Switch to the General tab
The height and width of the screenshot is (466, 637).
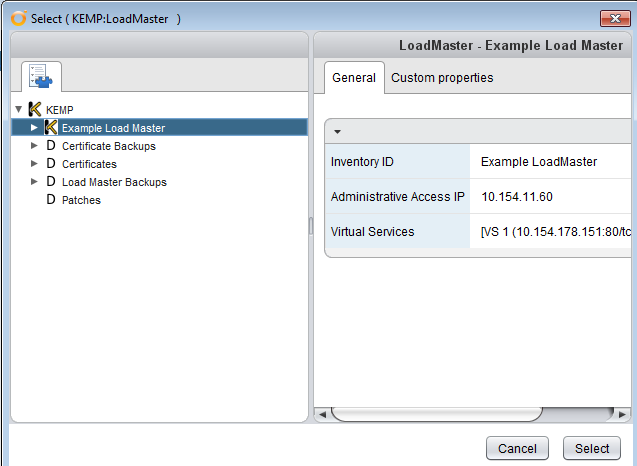(354, 78)
